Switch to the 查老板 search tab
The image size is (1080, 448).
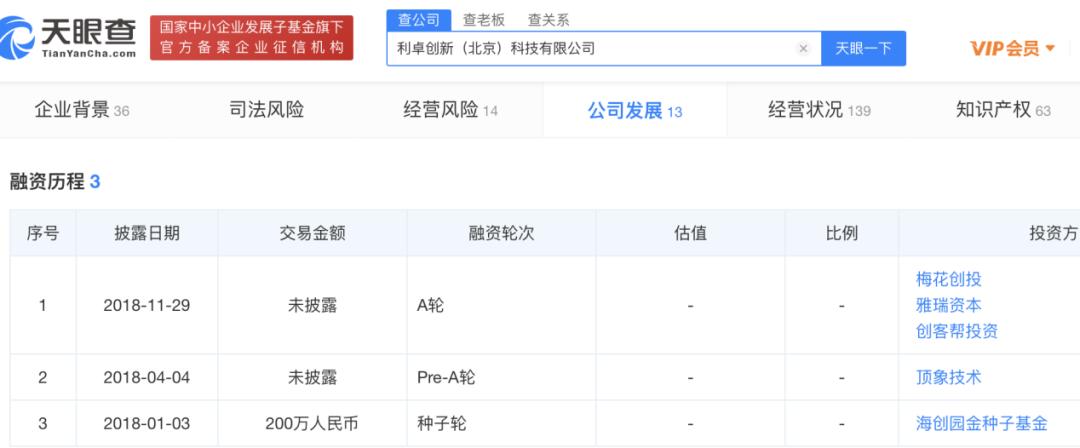484,20
